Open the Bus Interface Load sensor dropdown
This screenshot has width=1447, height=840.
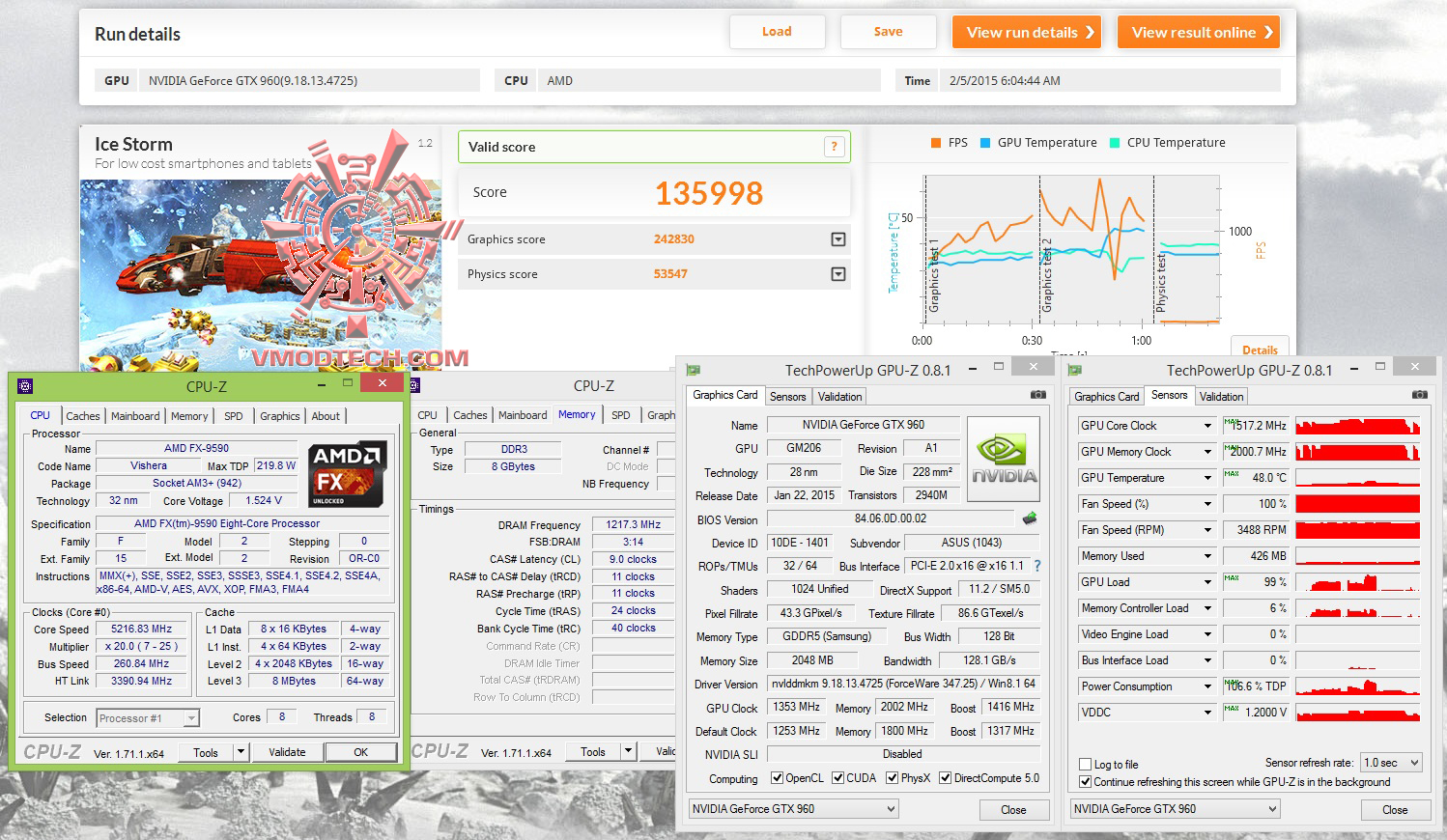[x=1206, y=660]
